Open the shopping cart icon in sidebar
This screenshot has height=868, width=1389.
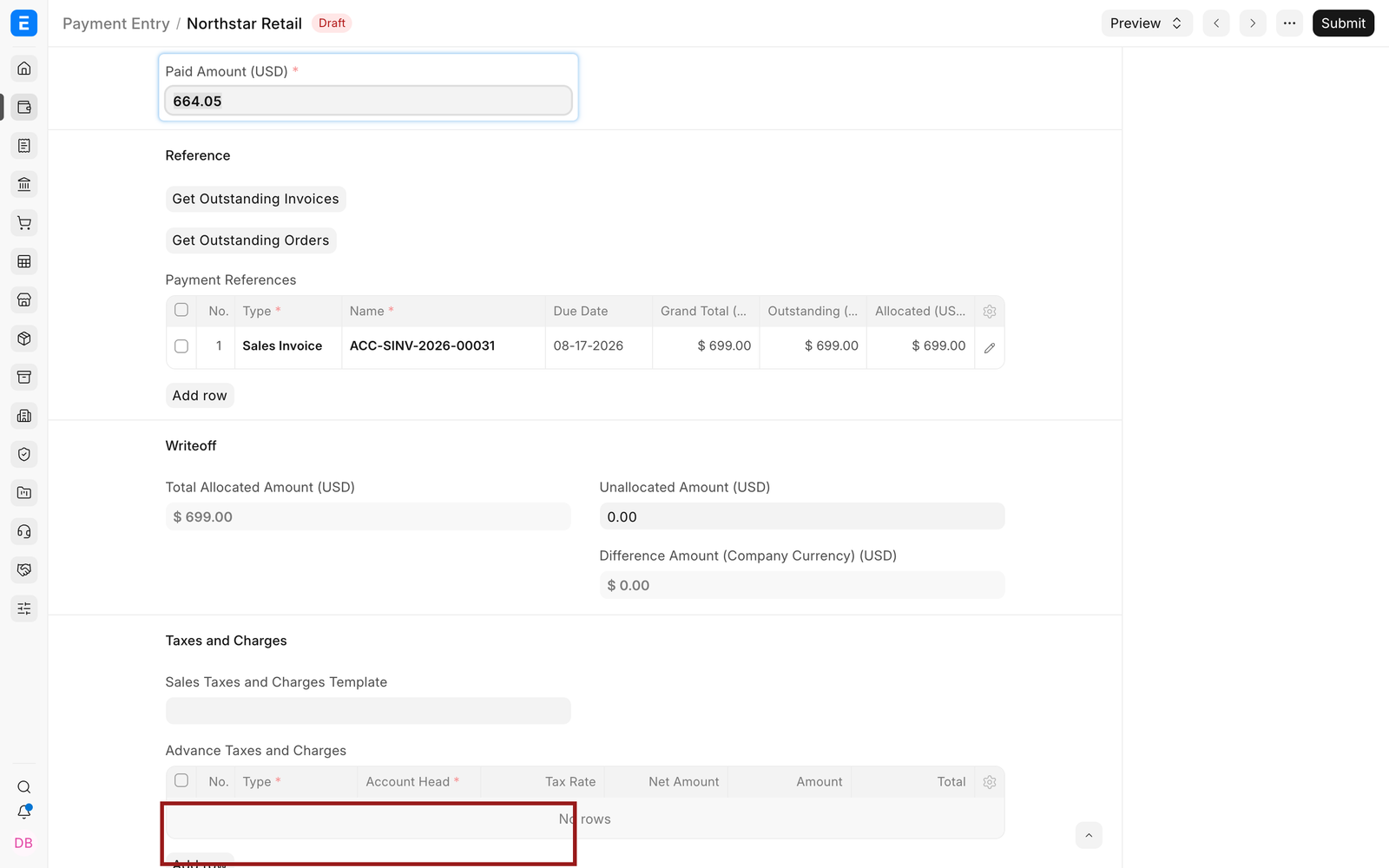pyautogui.click(x=24, y=223)
